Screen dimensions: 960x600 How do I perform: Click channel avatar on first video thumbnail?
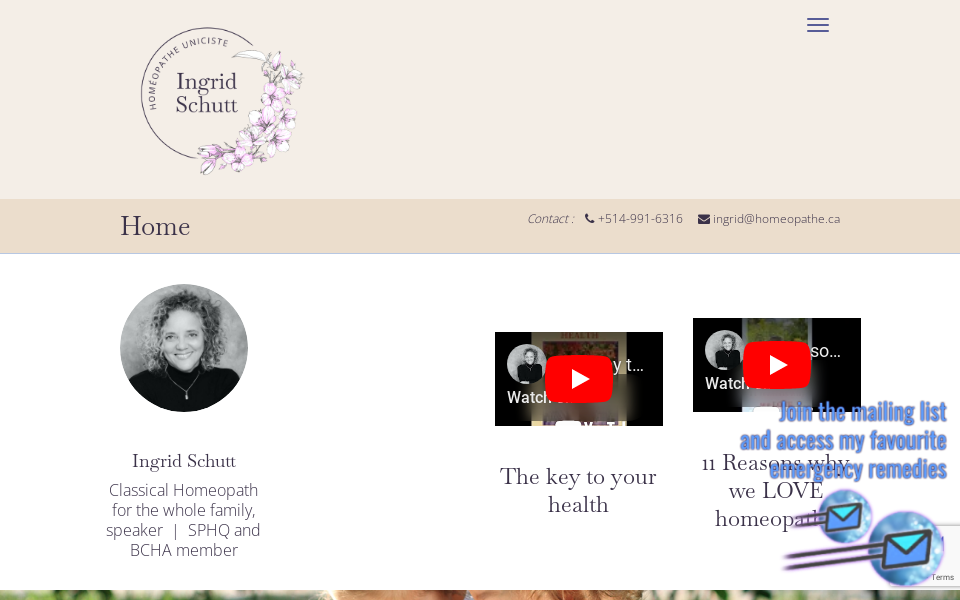pyautogui.click(x=527, y=364)
